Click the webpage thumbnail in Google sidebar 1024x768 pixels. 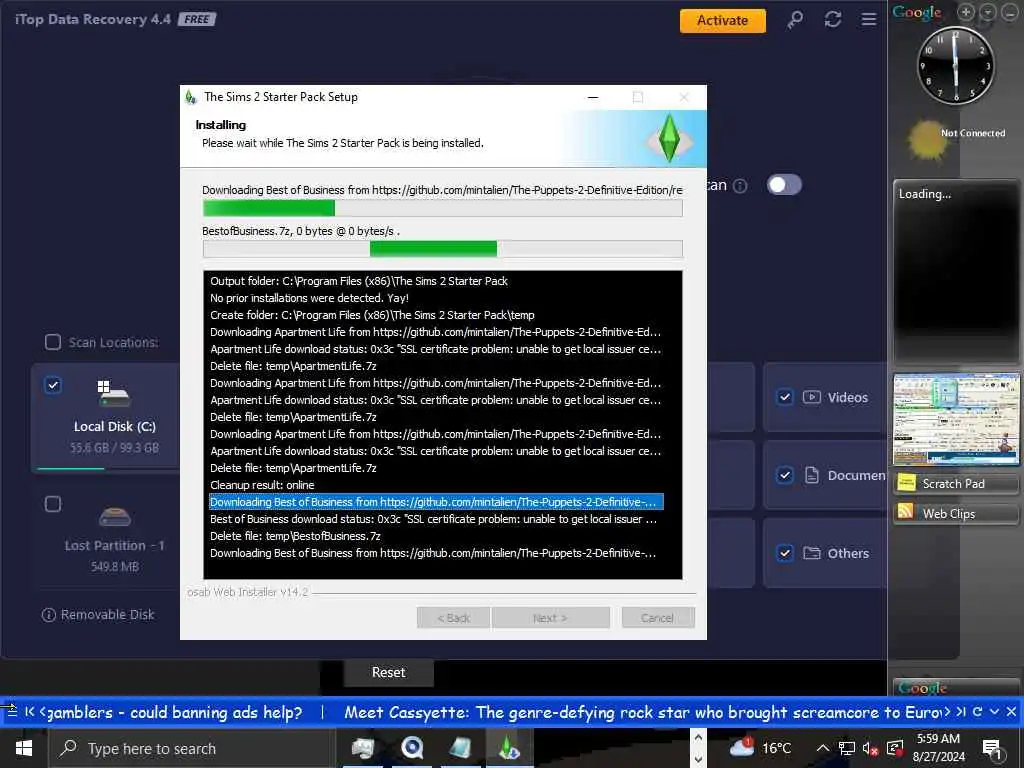(x=956, y=419)
